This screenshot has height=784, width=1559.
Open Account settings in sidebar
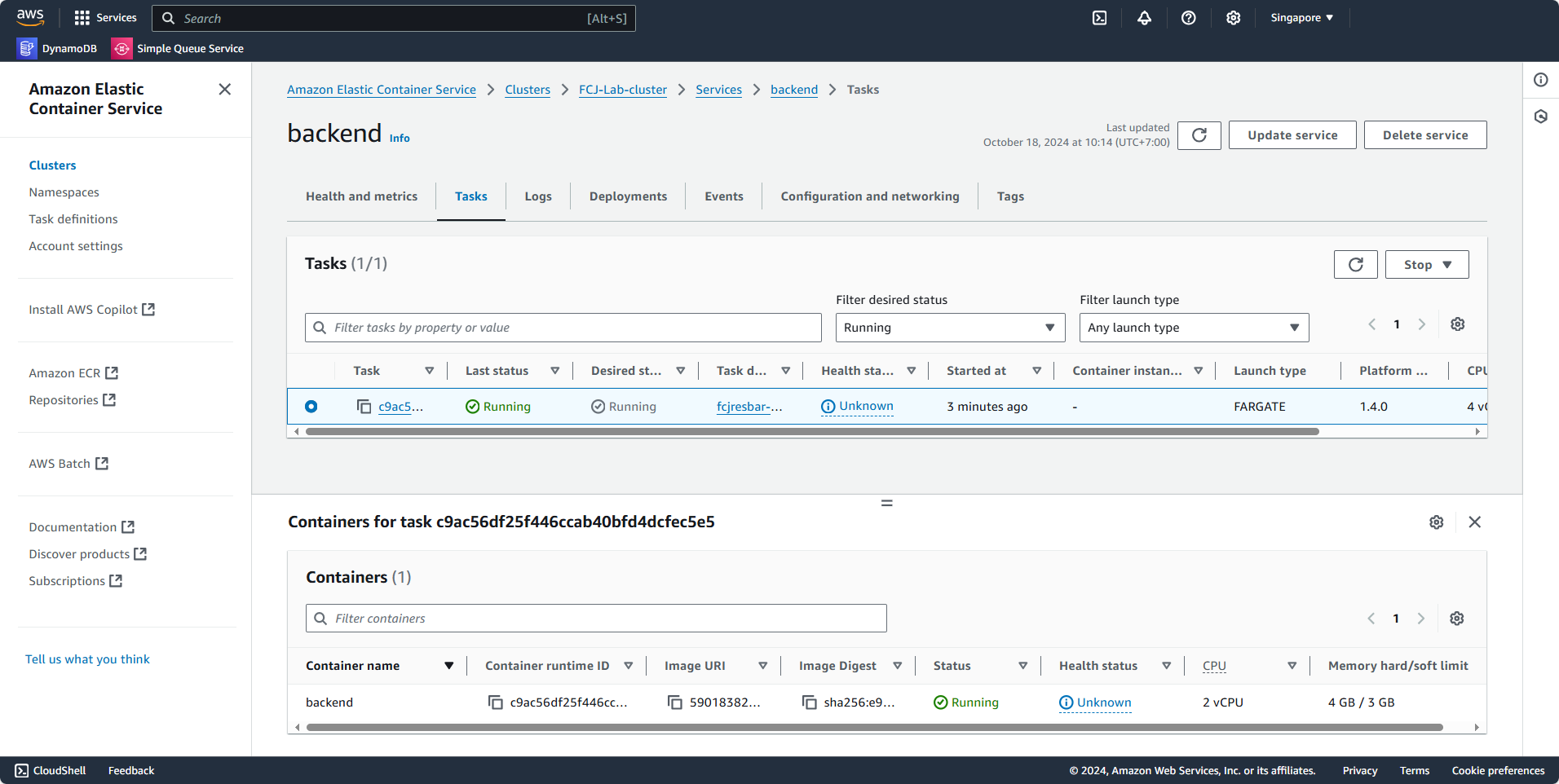(x=76, y=246)
